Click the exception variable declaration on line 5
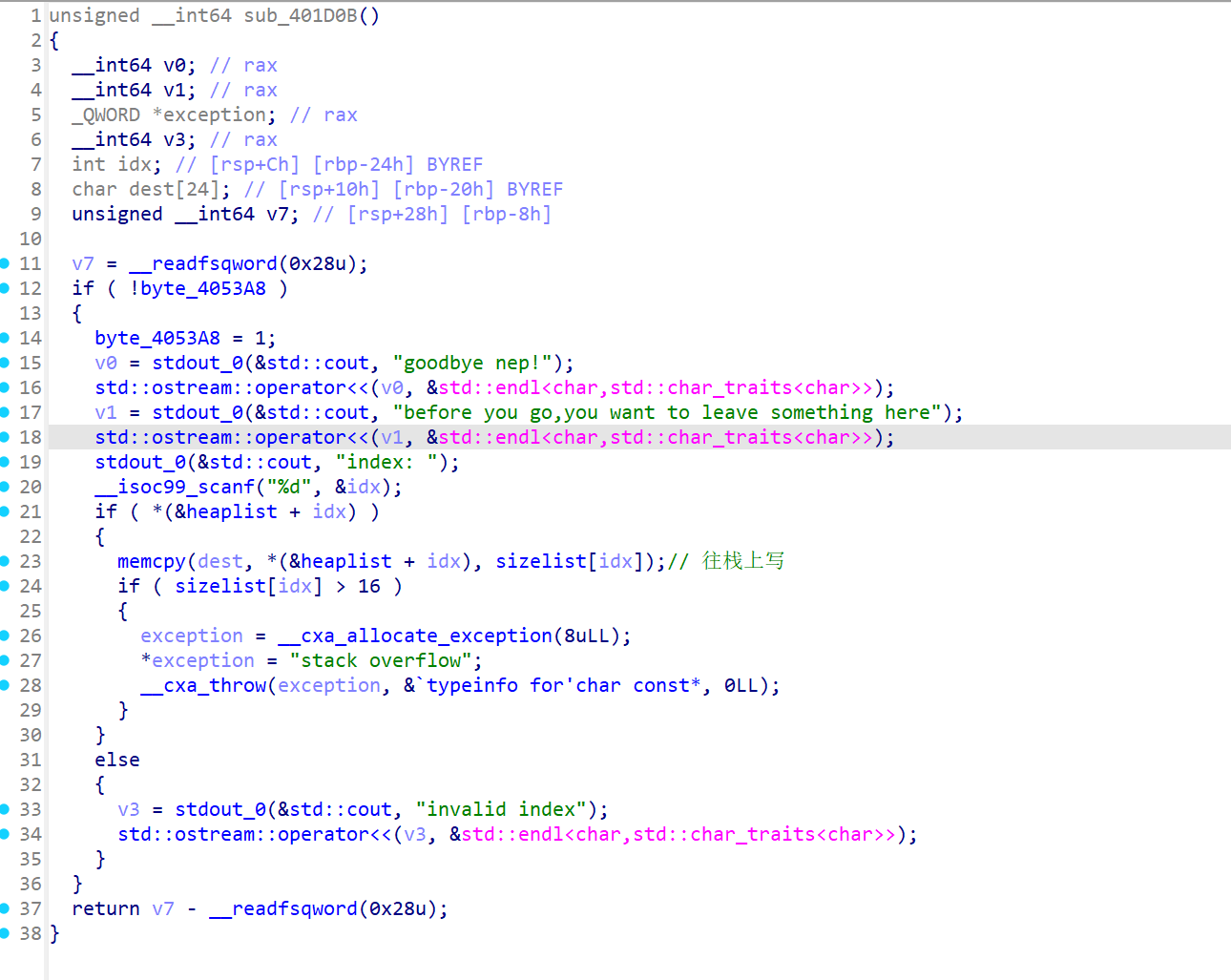Screen dimensions: 1231x980 click(x=215, y=115)
